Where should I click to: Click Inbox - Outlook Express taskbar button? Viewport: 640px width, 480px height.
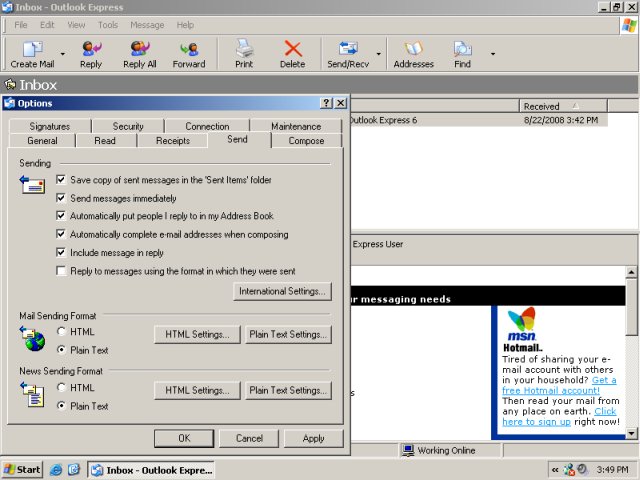[151, 470]
